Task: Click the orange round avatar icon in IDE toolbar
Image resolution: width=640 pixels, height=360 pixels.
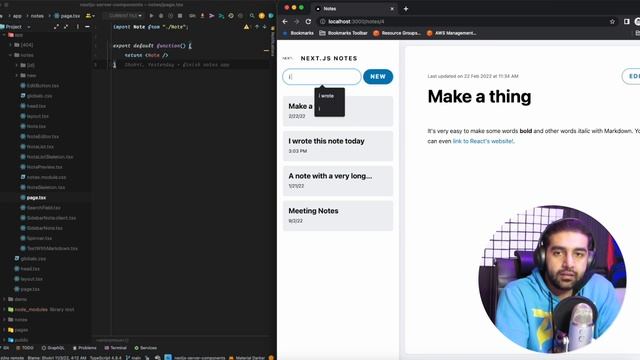Action: pyautogui.click(x=262, y=16)
